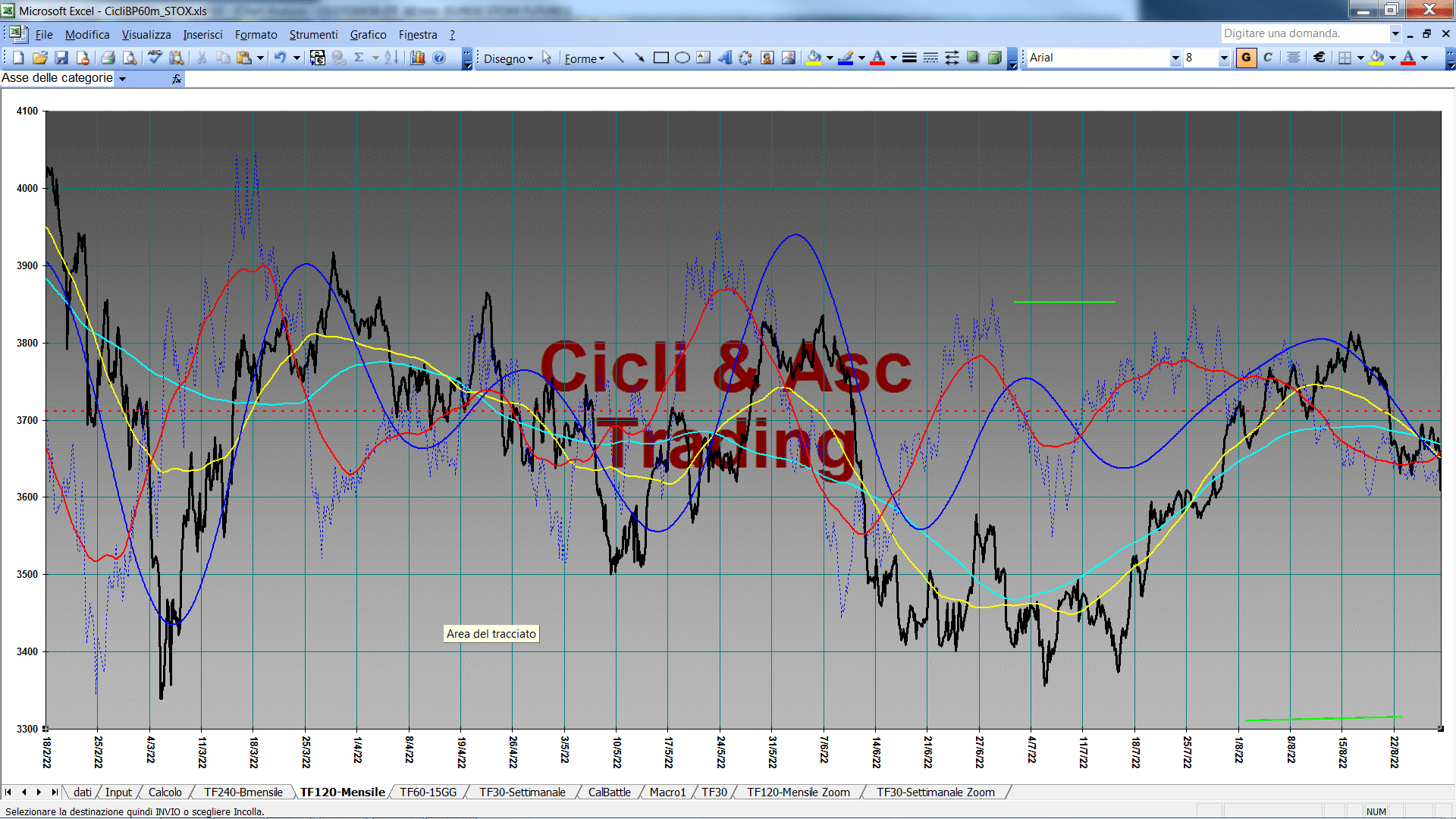1456x819 pixels.
Task: Click the fx insert function button
Action: pos(177,79)
